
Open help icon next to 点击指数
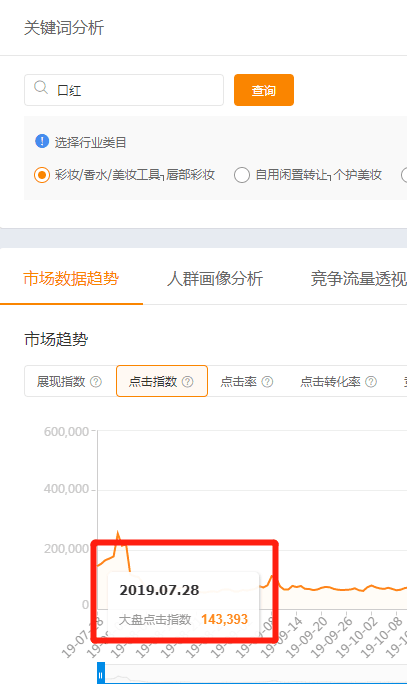[188, 382]
